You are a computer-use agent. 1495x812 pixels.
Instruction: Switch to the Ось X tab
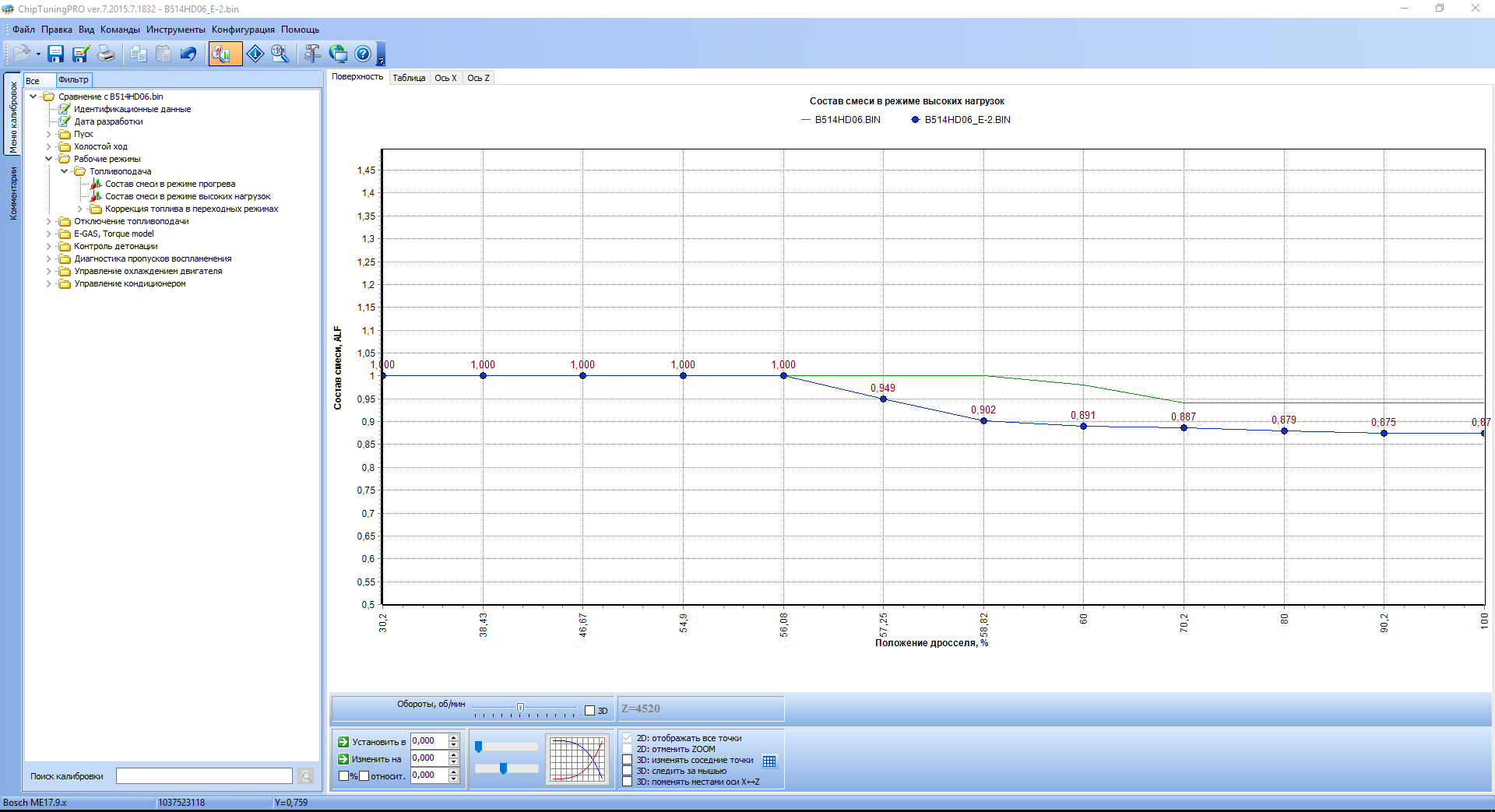[x=445, y=78]
